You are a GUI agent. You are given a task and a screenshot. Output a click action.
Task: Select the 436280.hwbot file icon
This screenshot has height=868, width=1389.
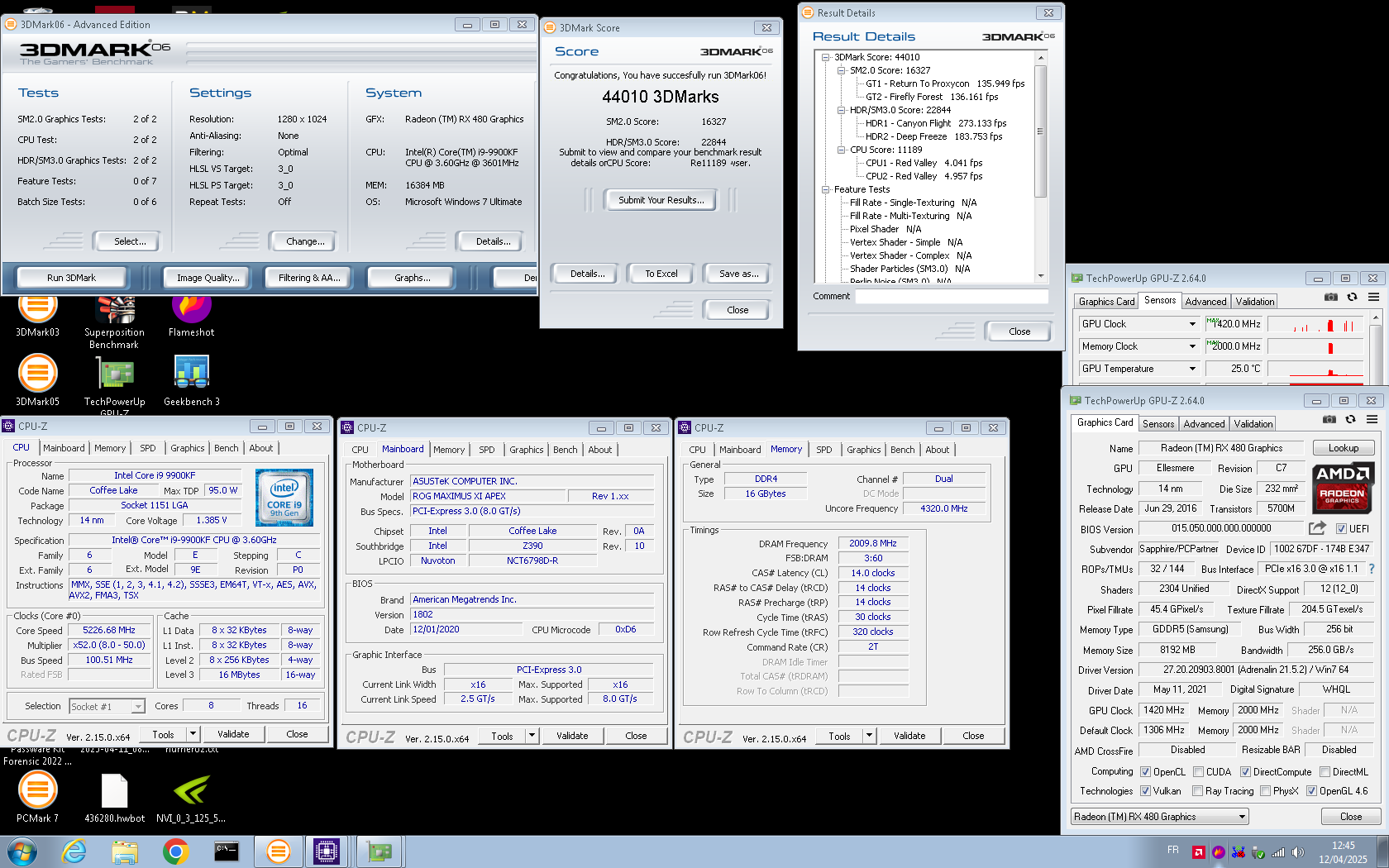point(114,797)
